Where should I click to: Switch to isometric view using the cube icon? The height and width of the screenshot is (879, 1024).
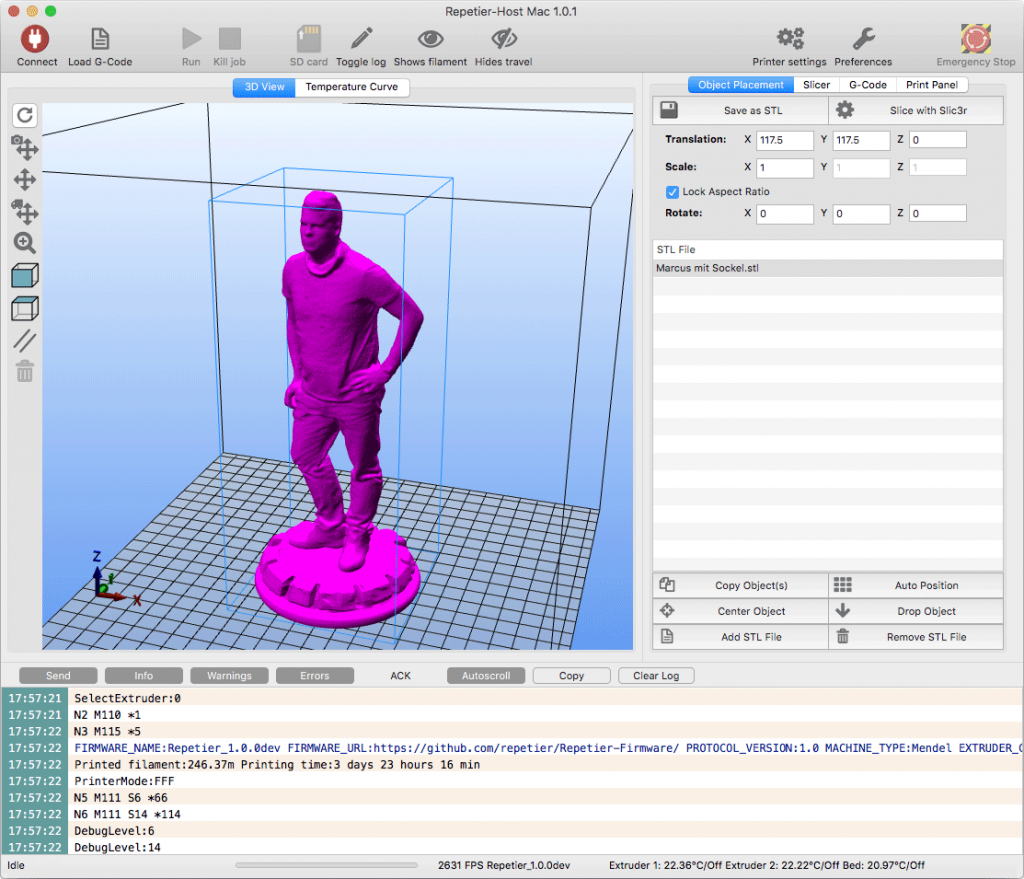coord(24,274)
